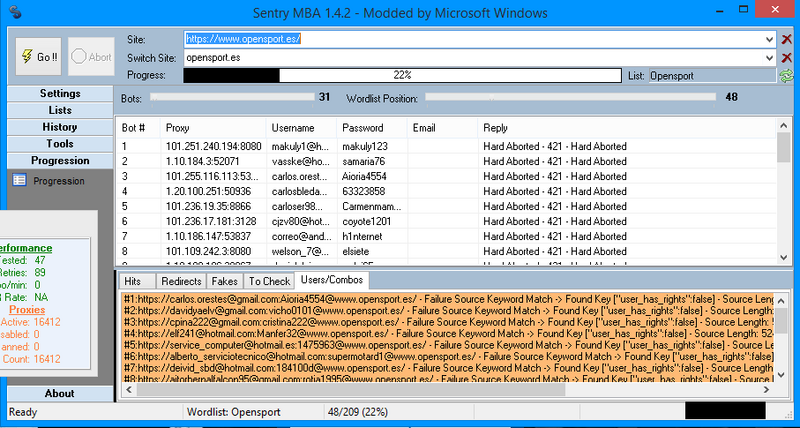This screenshot has width=800, height=428.
Task: Click the Email column header
Action: [x=442, y=128]
